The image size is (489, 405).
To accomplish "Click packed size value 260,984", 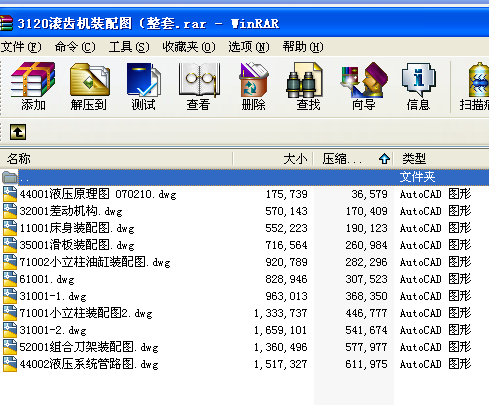I will tap(366, 245).
